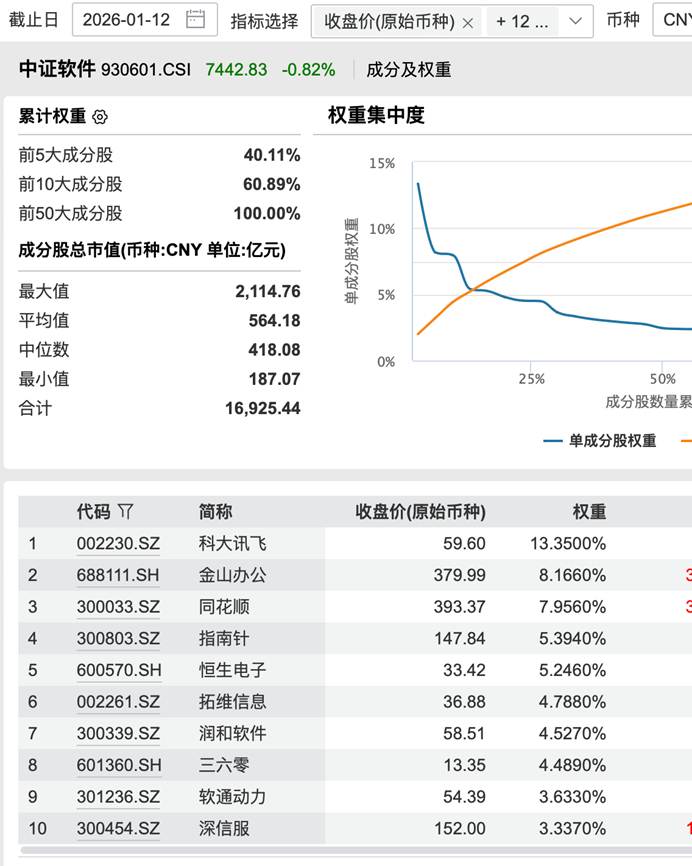692x866 pixels.
Task: Select the 三六零 name cell
Action: click(x=224, y=765)
